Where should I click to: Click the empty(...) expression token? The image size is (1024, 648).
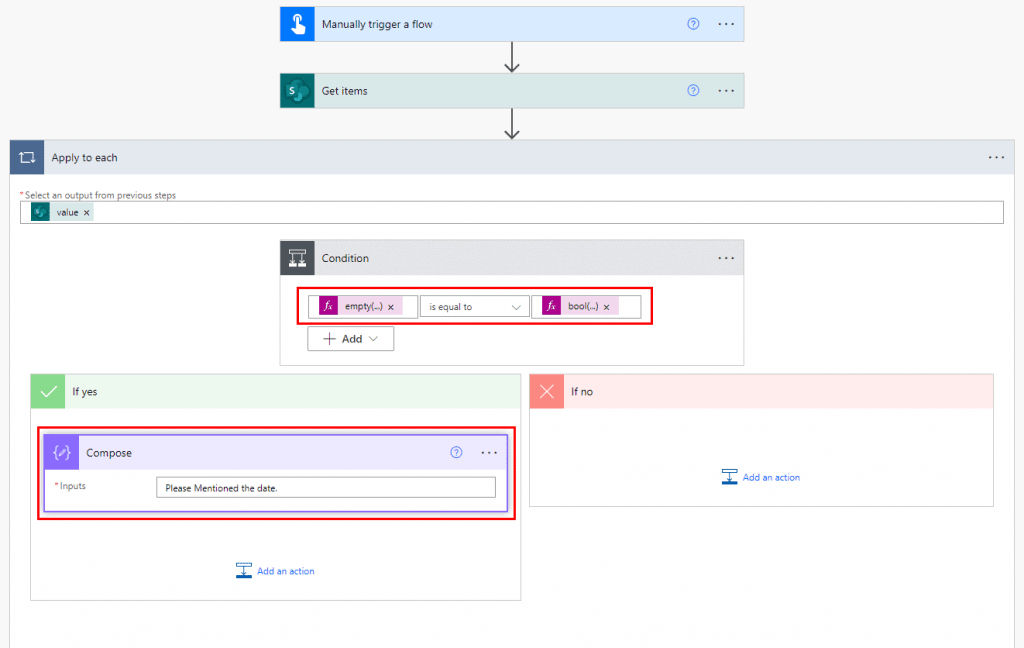click(360, 306)
